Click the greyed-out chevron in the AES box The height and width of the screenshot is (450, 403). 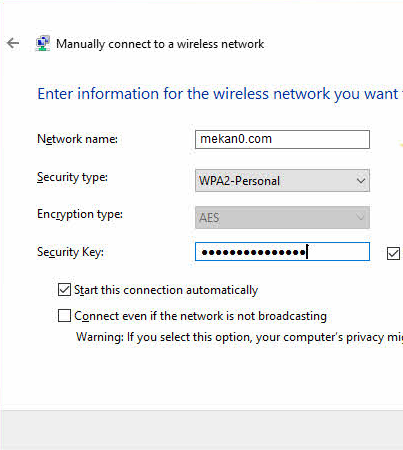(360, 217)
